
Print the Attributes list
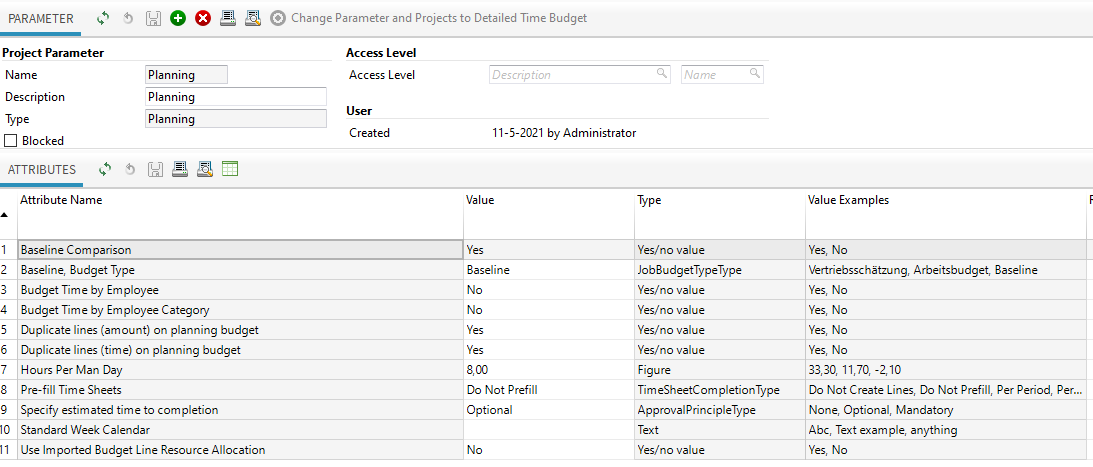point(180,169)
